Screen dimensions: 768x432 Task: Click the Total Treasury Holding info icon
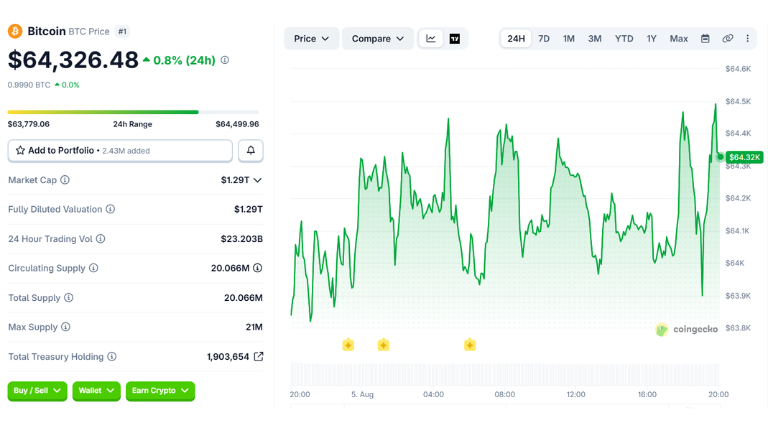click(112, 357)
